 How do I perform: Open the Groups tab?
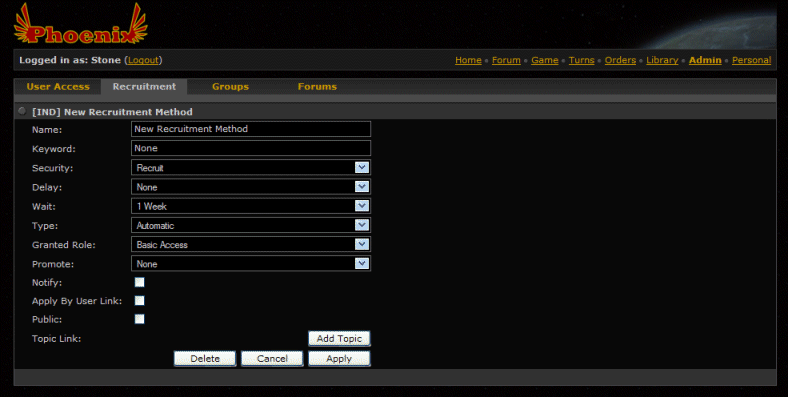point(230,86)
